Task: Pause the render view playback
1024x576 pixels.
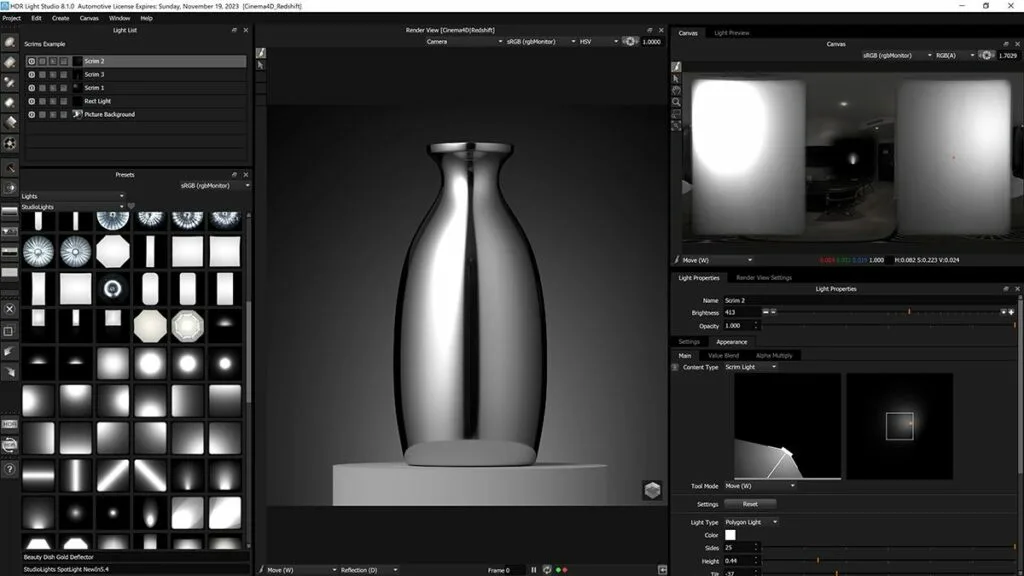Action: [534, 570]
